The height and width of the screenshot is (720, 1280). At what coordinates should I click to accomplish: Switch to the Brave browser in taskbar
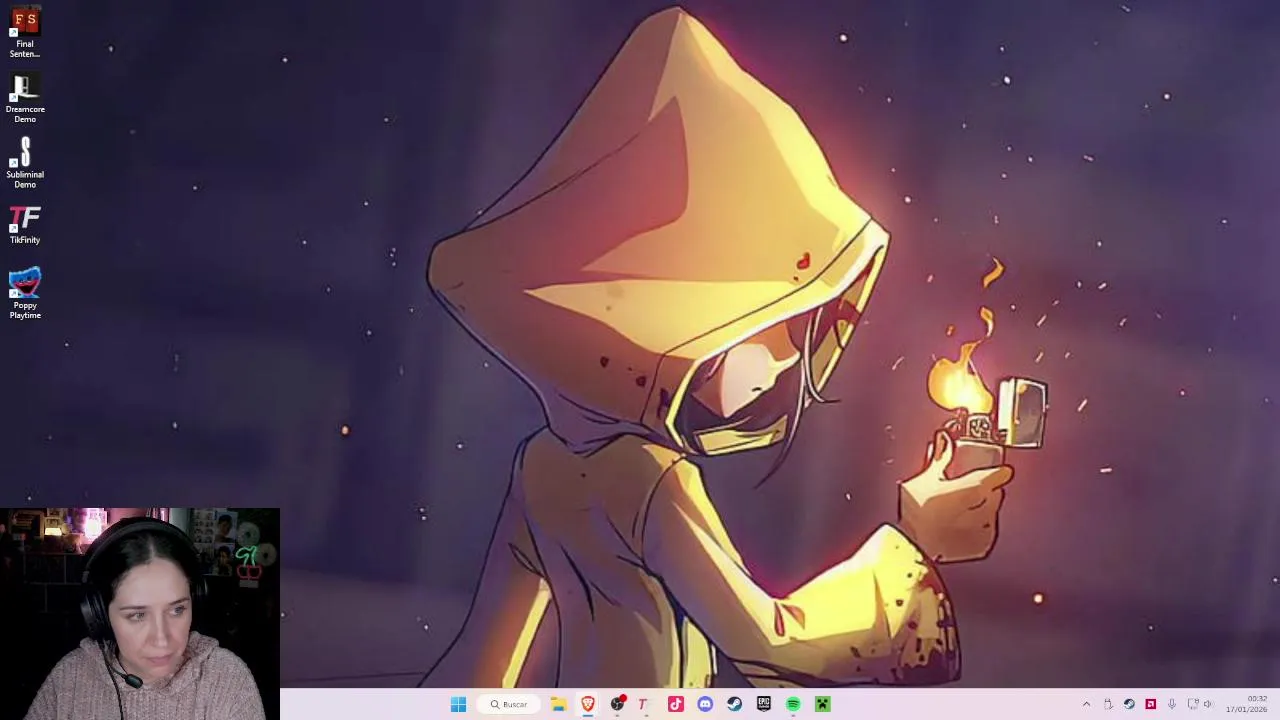point(588,704)
